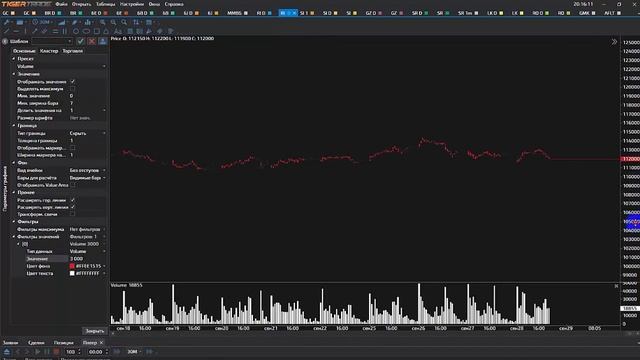Open 'Бары для расчёта' dropdown
The image size is (640, 360).
(87, 178)
